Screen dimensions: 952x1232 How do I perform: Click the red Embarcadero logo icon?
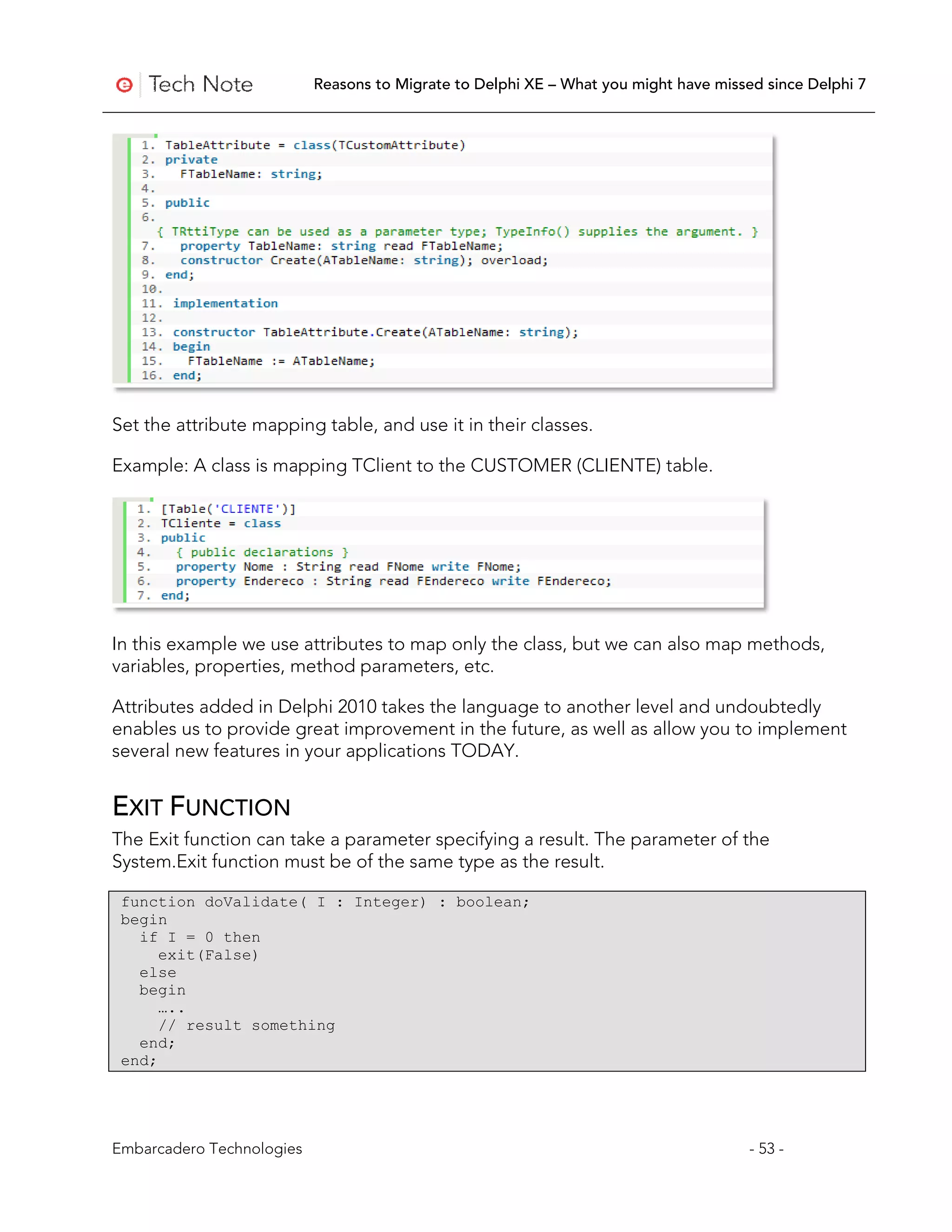point(124,85)
